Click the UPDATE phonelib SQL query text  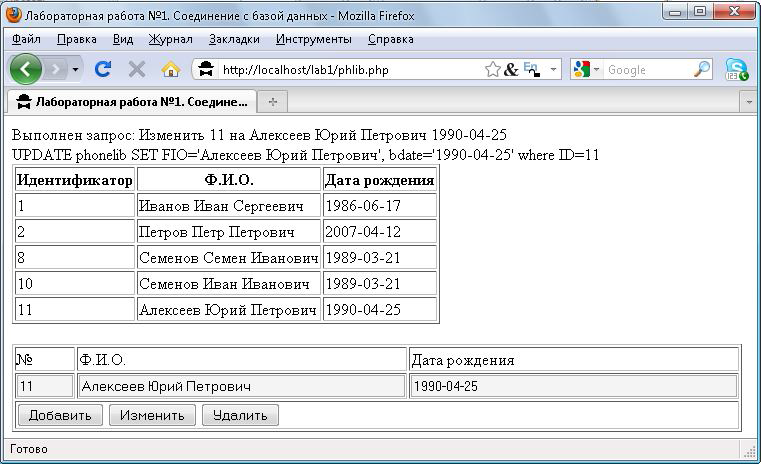click(306, 155)
